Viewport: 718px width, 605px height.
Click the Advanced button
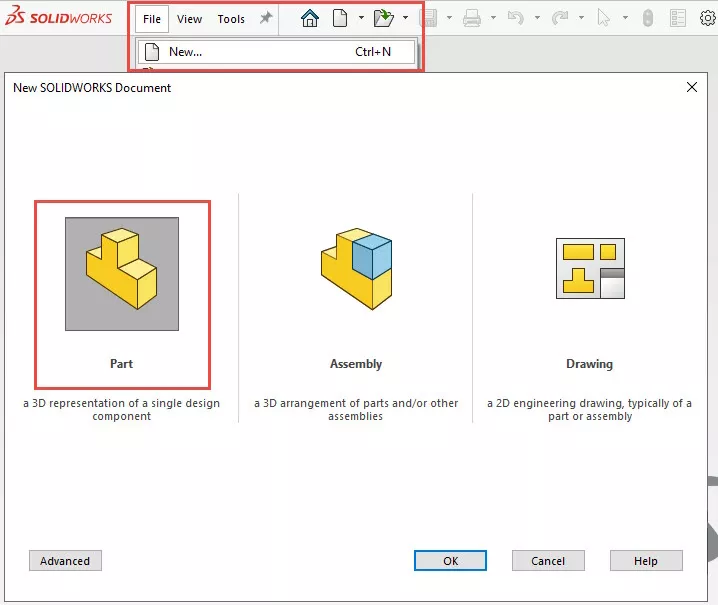(x=65, y=561)
